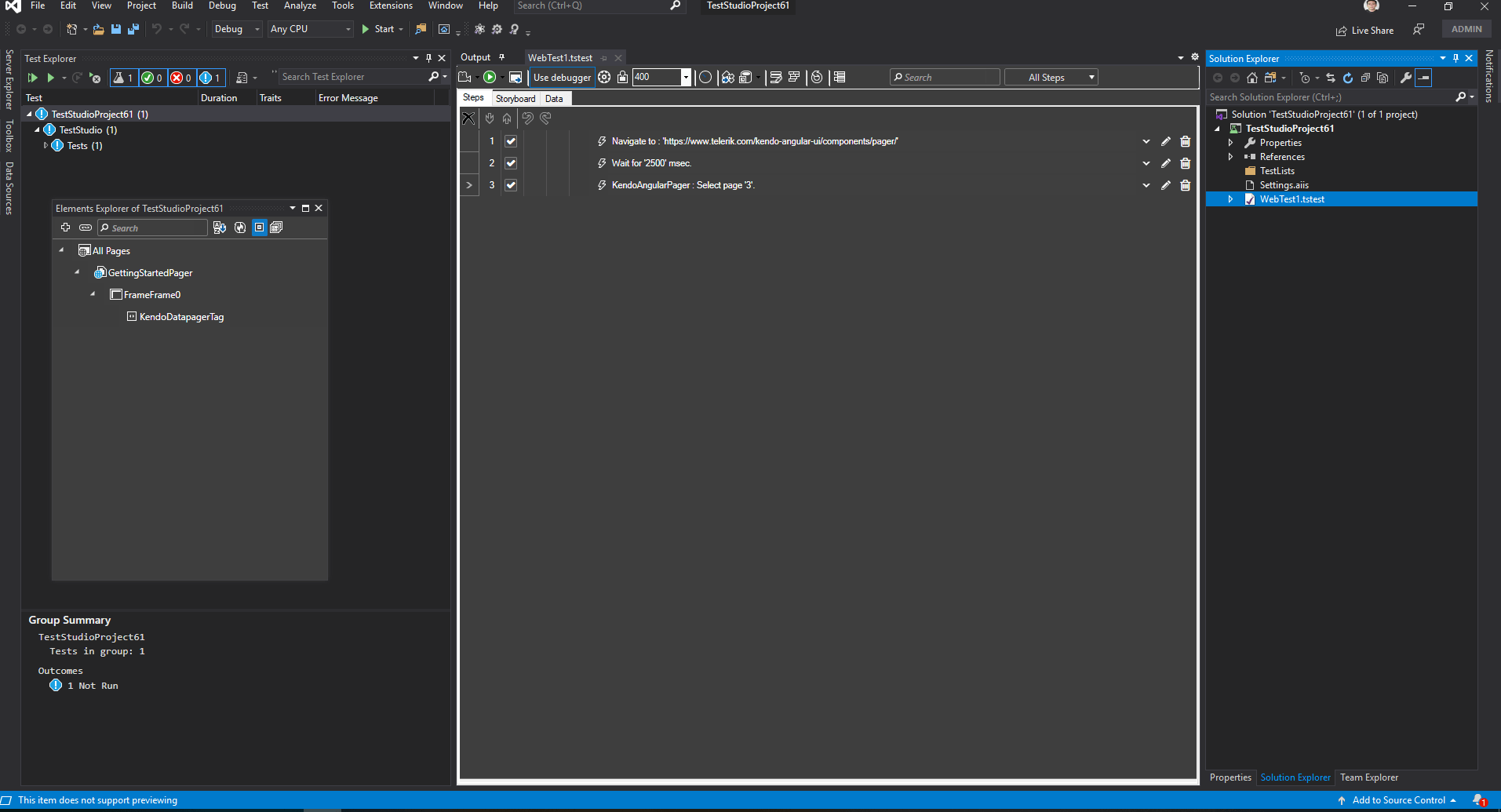This screenshot has height=812, width=1501.
Task: Collapse the FrameFrame0 node in Elements Explorer
Action: 93,295
